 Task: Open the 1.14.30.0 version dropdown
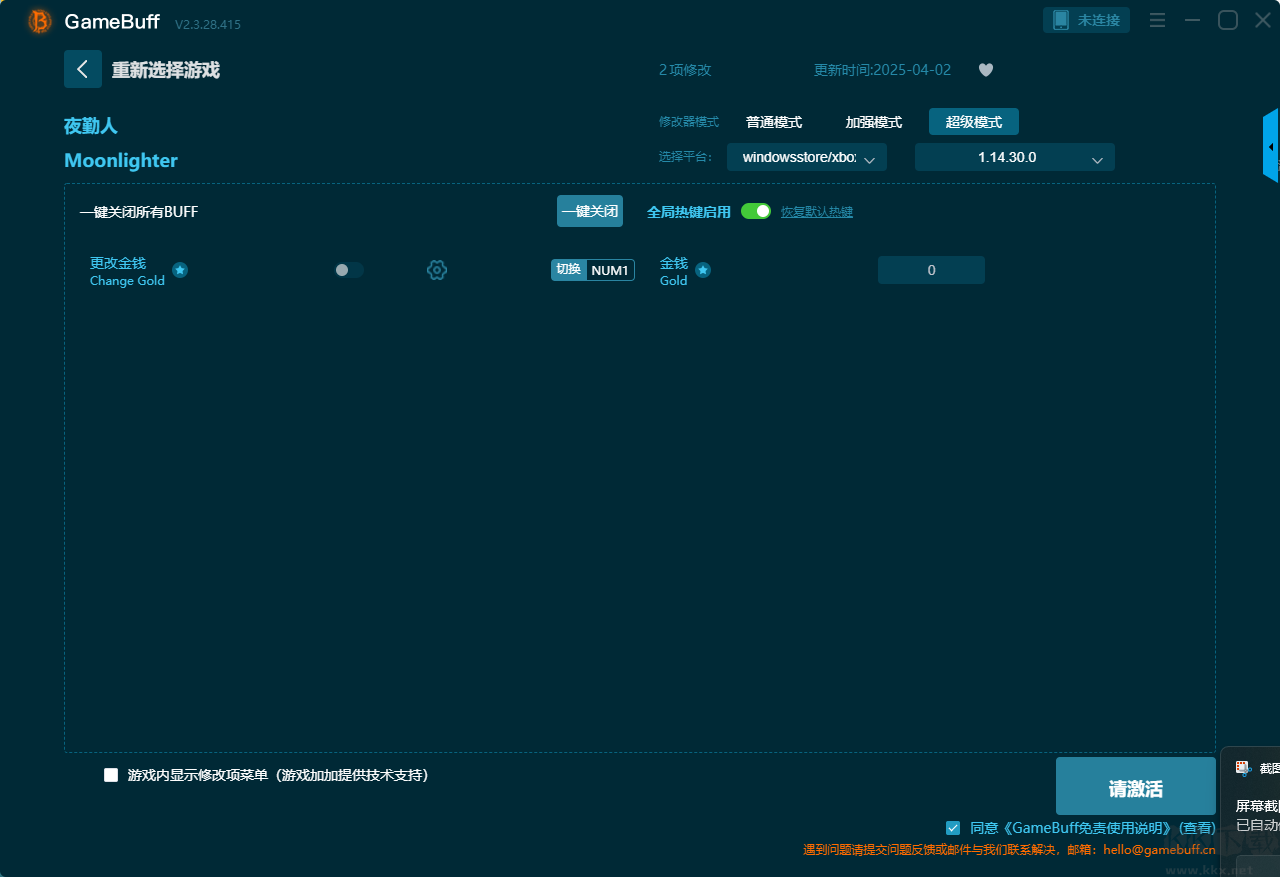1015,157
